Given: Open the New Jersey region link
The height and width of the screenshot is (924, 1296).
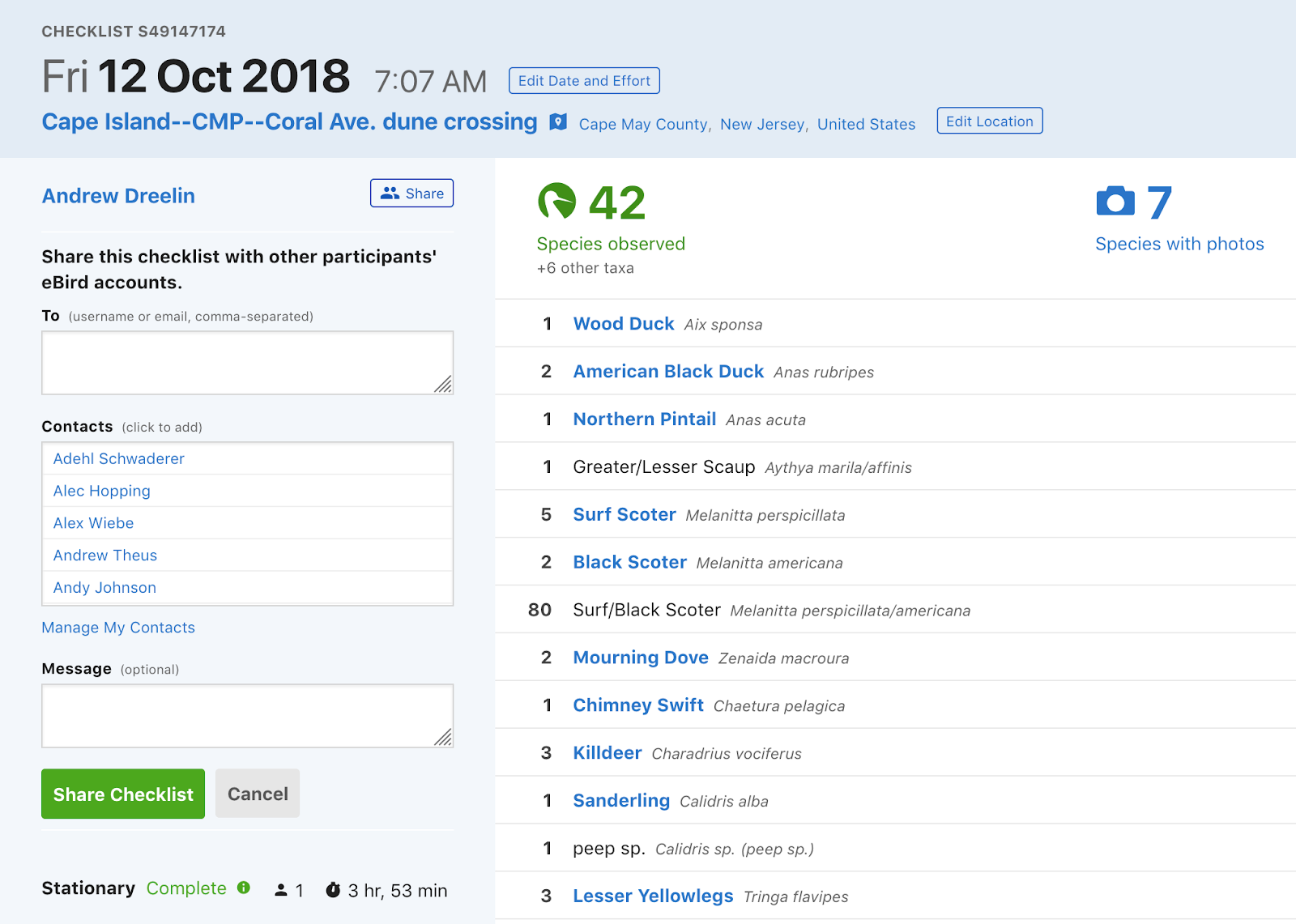Looking at the screenshot, I should tap(762, 124).
